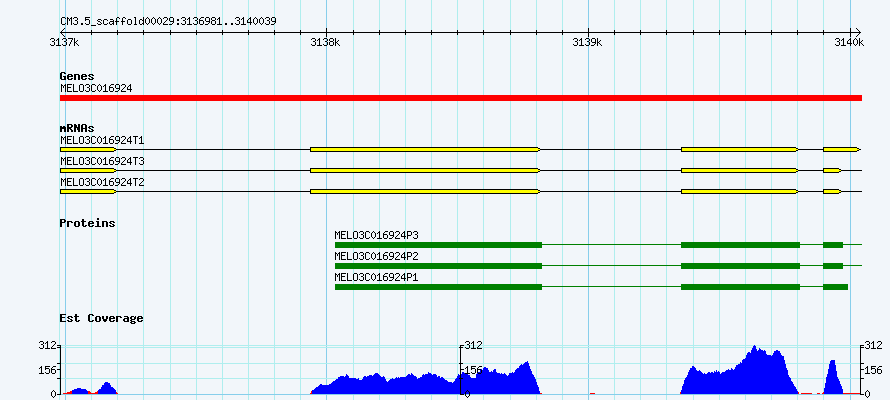Click the 3139k ruler label
Viewport: 890px width, 400px height.
[587, 42]
